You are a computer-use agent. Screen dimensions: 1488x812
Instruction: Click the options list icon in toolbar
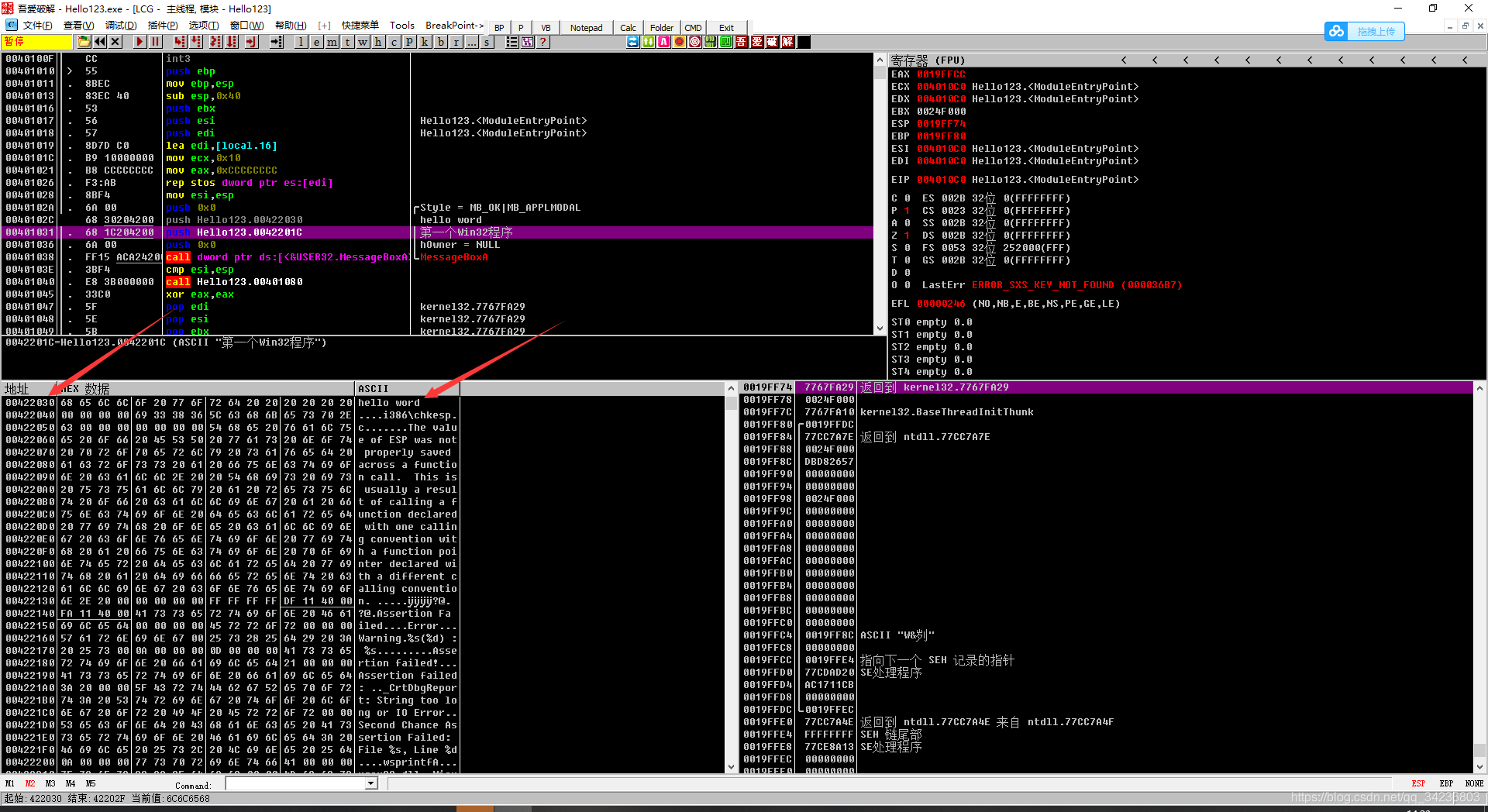click(x=512, y=42)
